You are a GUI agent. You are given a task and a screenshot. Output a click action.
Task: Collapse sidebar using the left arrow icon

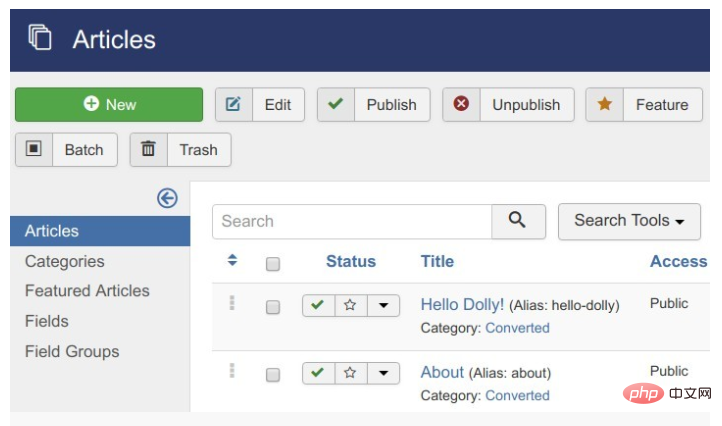pos(167,198)
